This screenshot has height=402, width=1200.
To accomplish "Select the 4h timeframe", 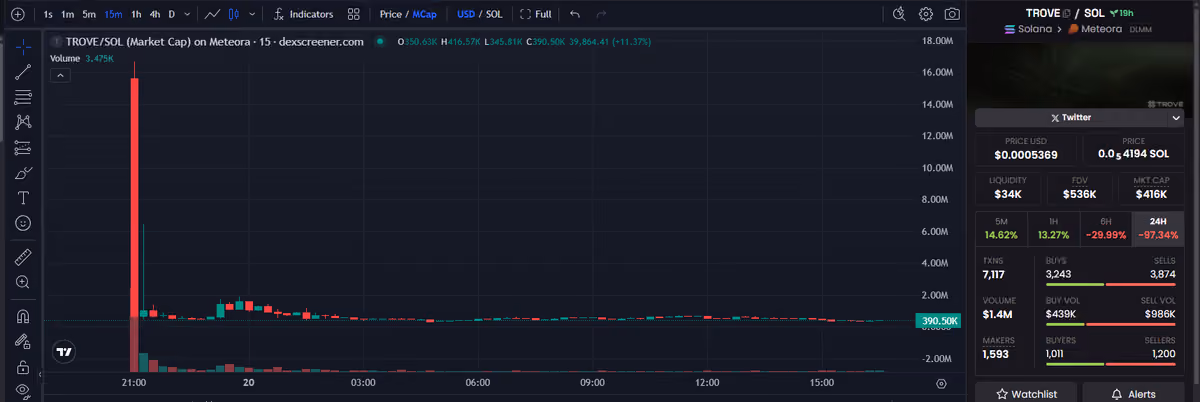I will [x=155, y=14].
